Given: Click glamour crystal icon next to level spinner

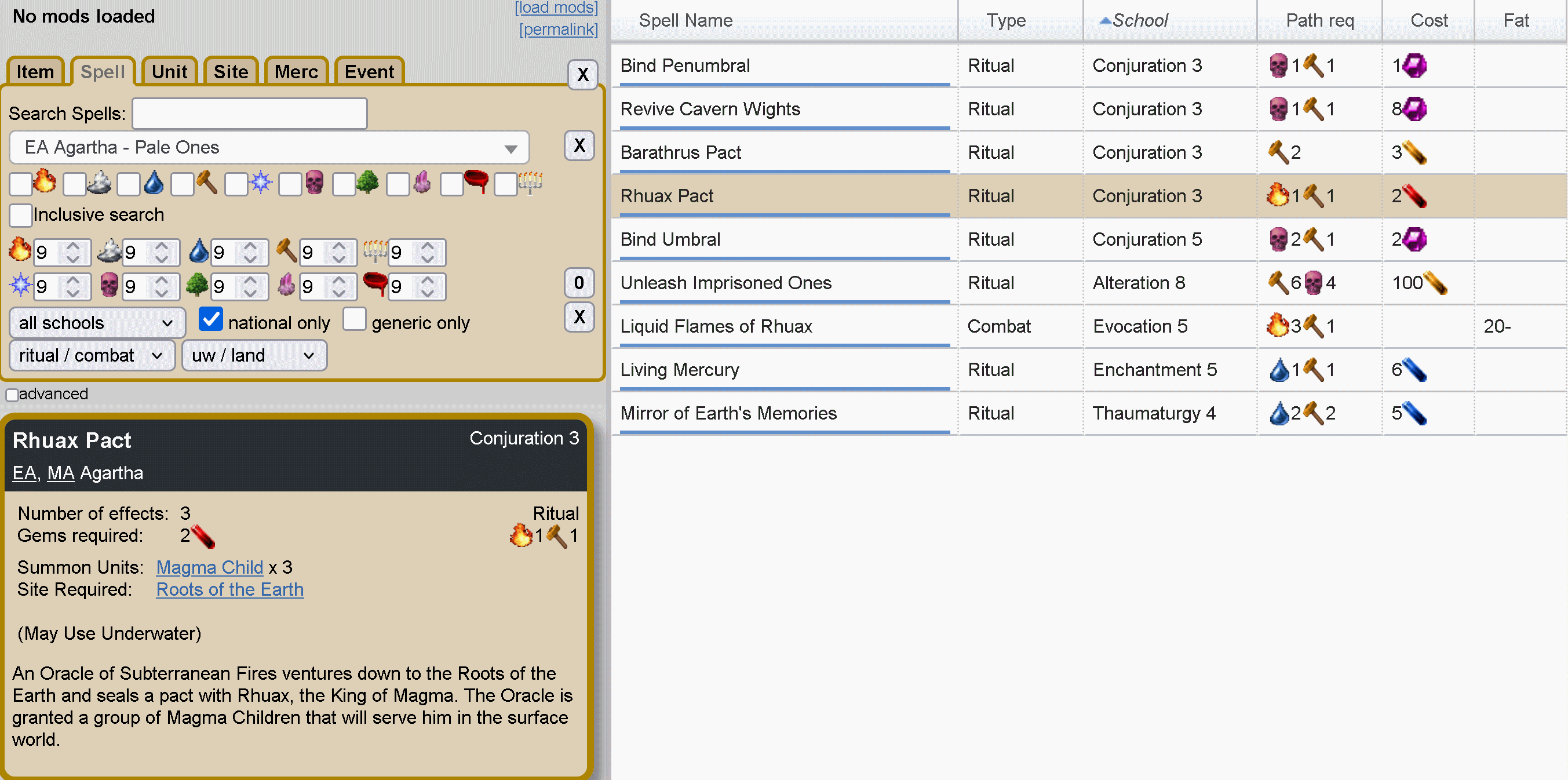Looking at the screenshot, I should tap(286, 285).
